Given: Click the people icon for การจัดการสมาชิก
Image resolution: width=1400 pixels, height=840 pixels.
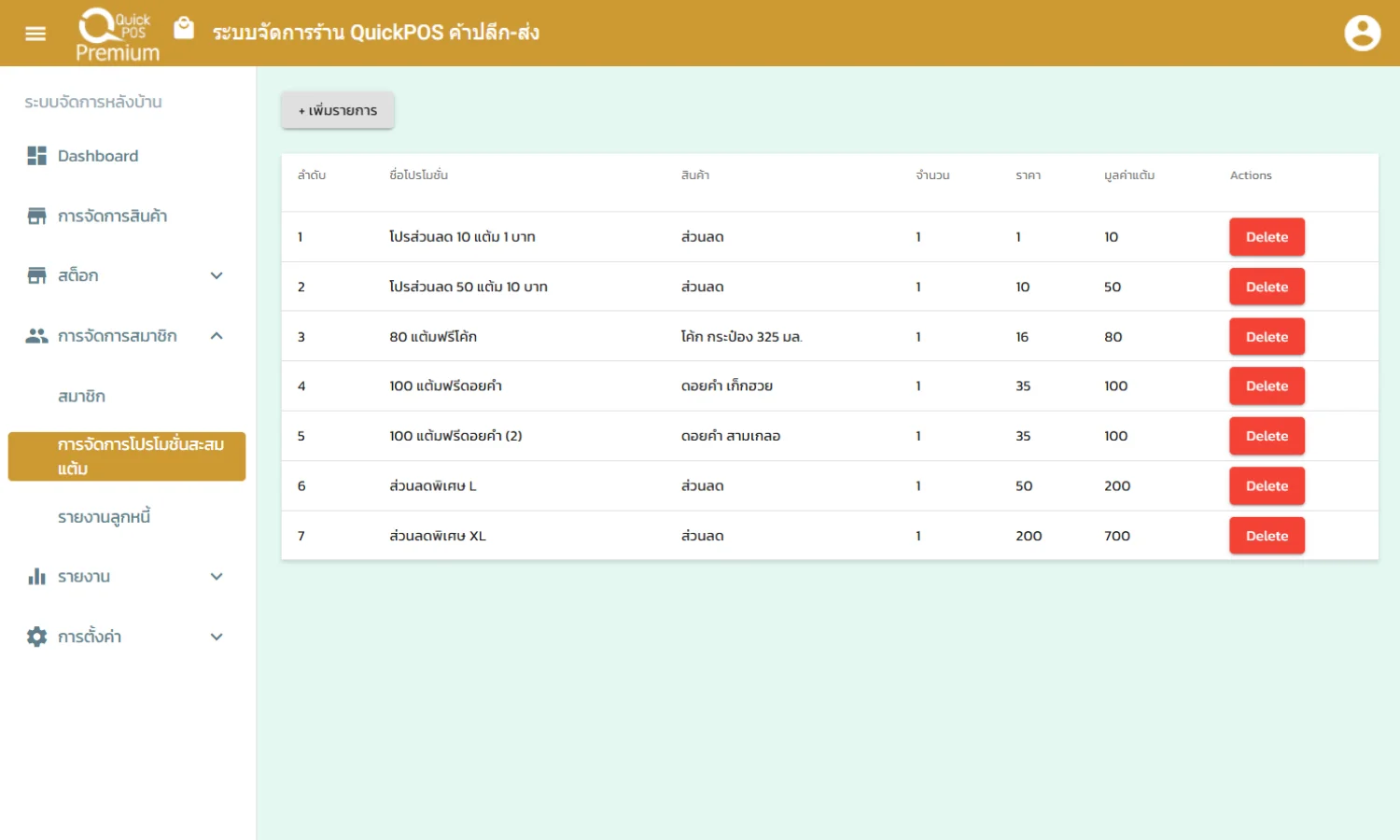Looking at the screenshot, I should tap(36, 336).
